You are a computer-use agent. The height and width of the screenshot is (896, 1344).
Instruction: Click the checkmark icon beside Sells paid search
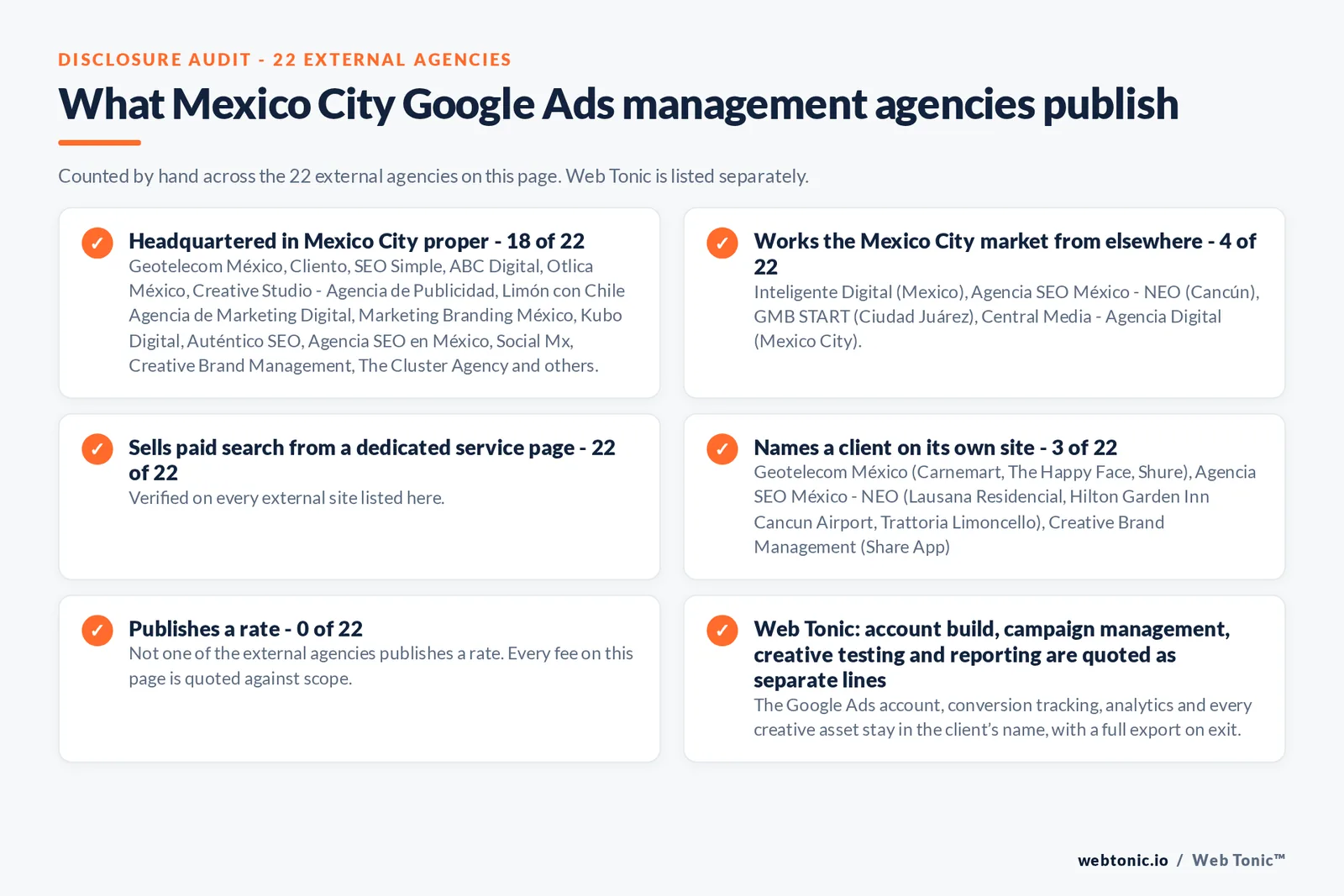tap(97, 449)
